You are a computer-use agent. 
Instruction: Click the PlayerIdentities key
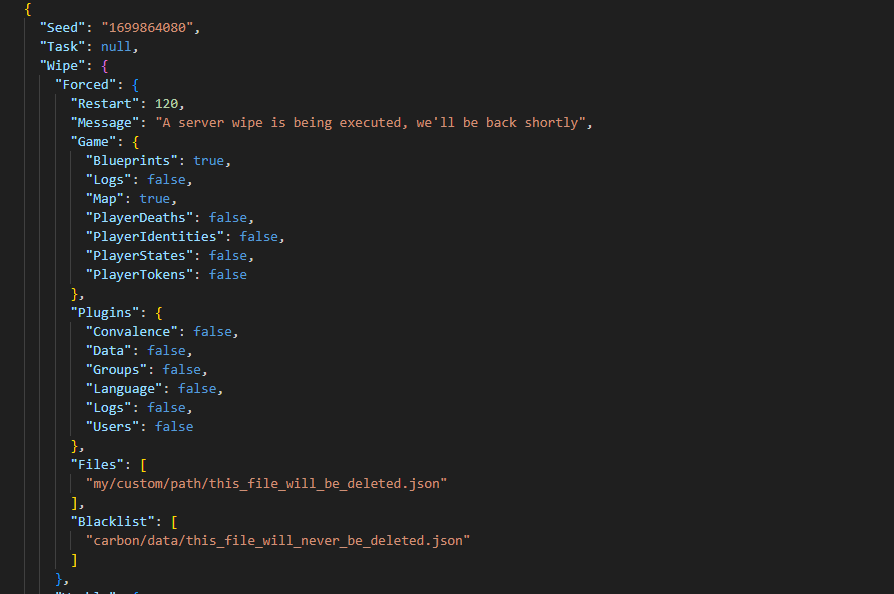point(155,237)
